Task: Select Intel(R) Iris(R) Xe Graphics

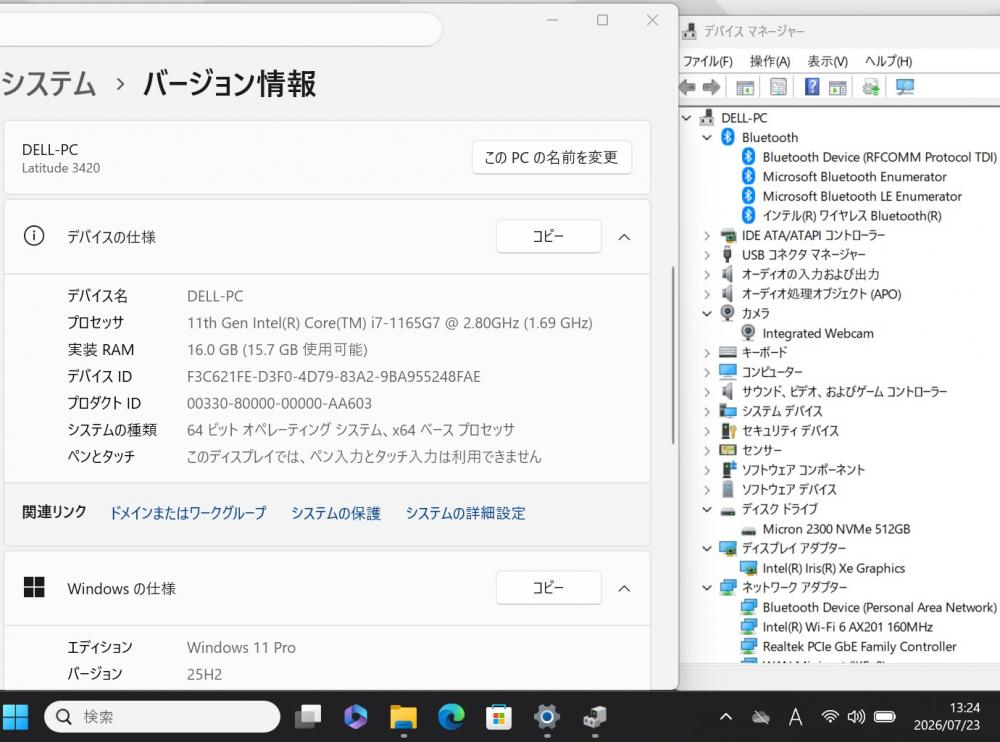Action: 834,568
